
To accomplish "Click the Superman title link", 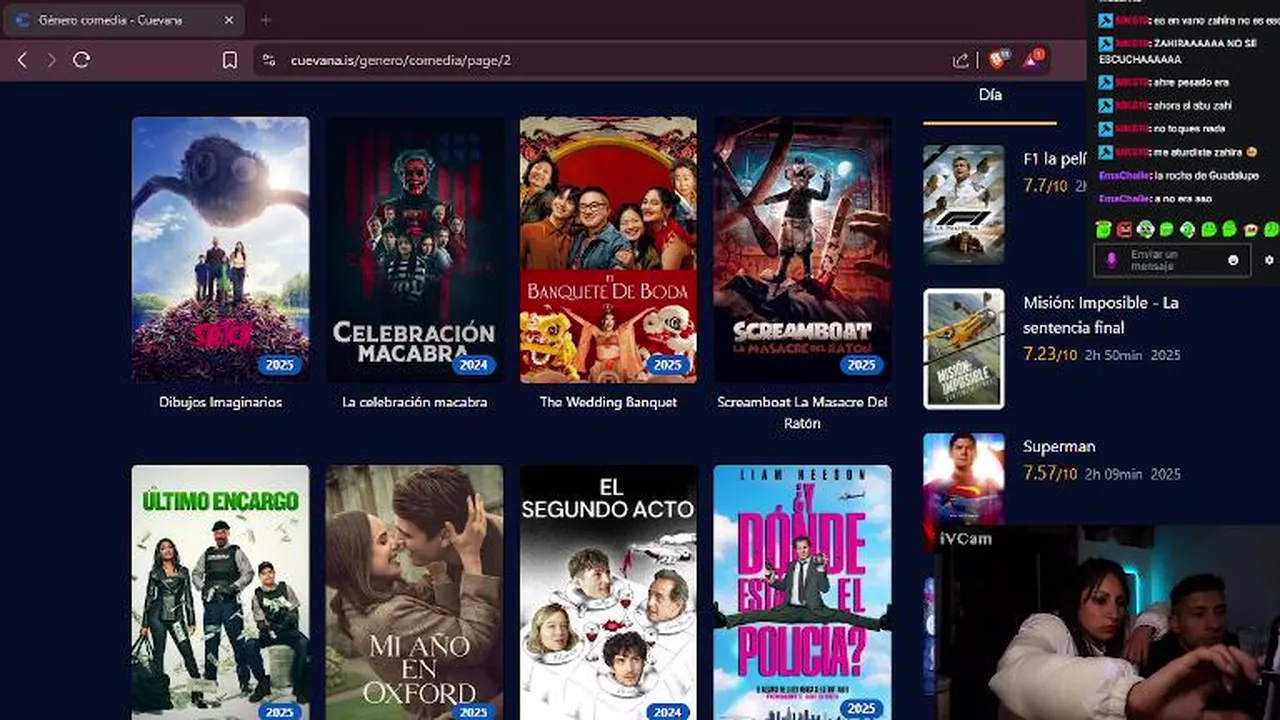I will click(1059, 446).
